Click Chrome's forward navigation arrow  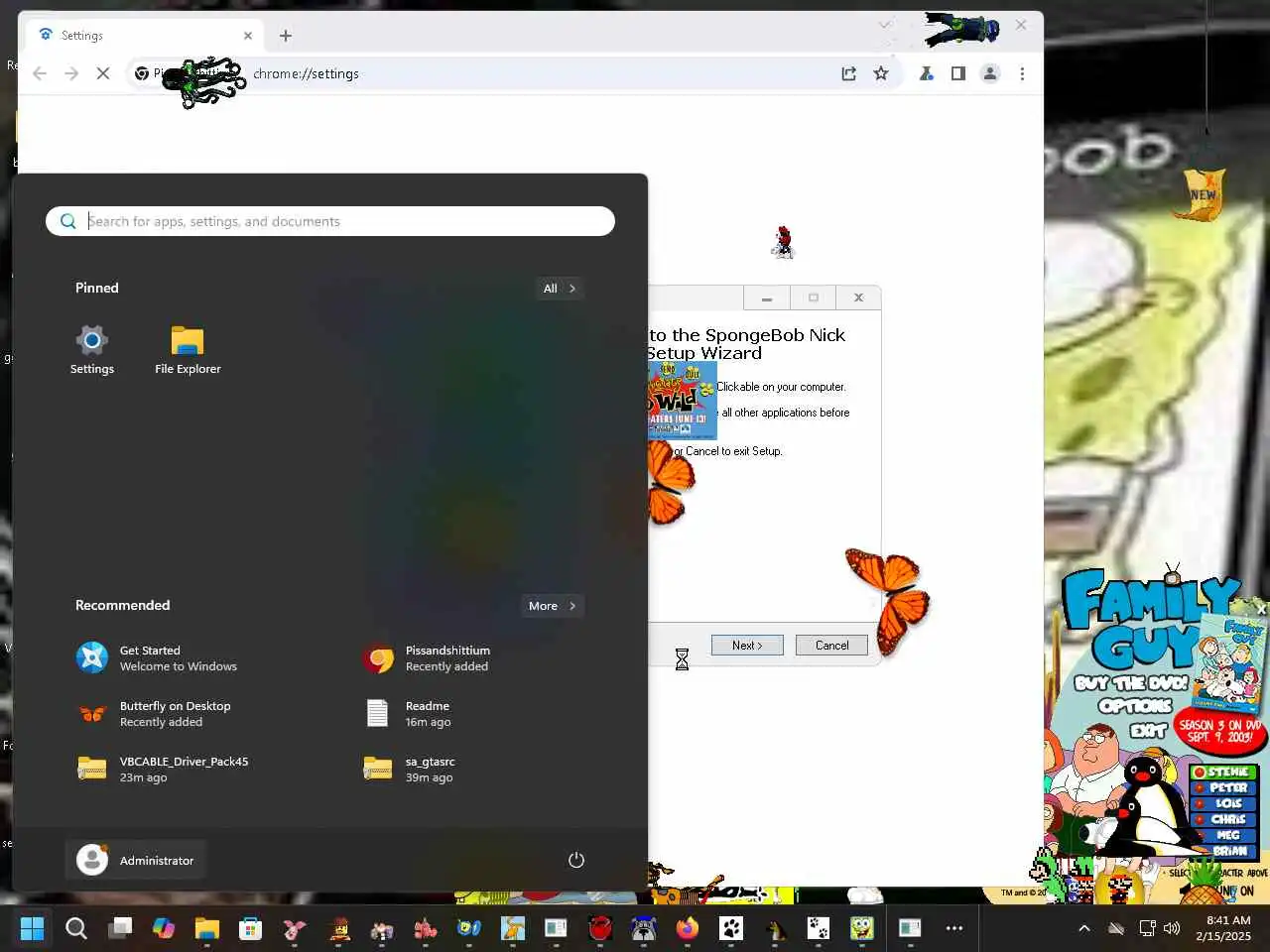tap(71, 73)
